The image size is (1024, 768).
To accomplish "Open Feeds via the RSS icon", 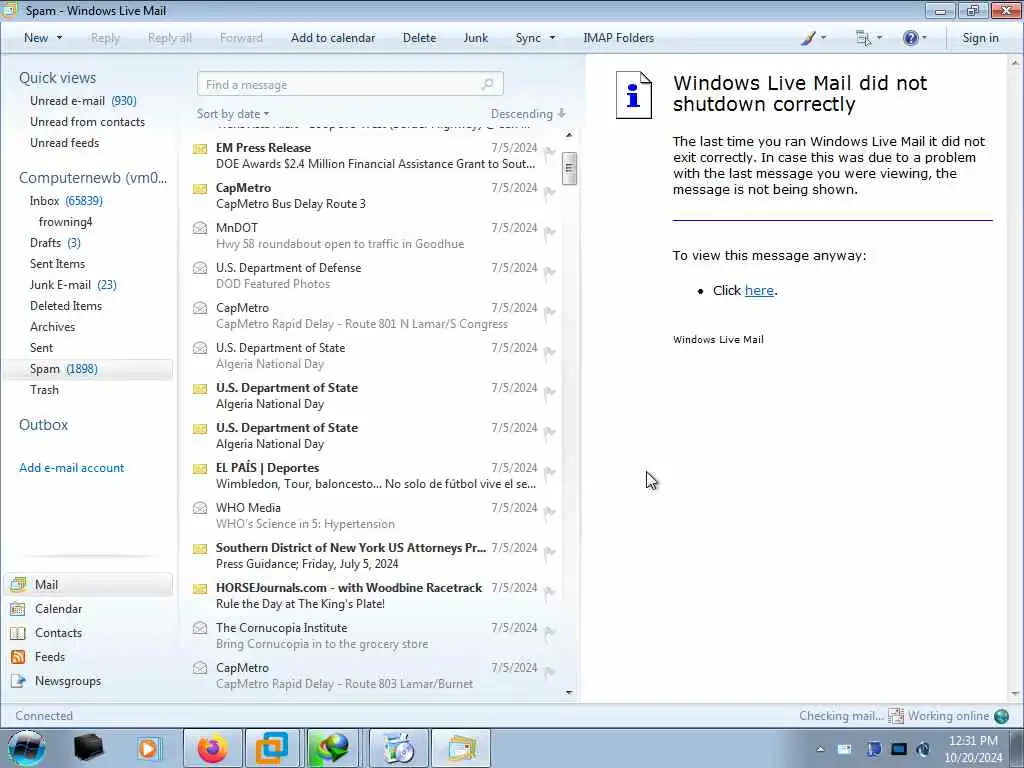I will (x=18, y=657).
